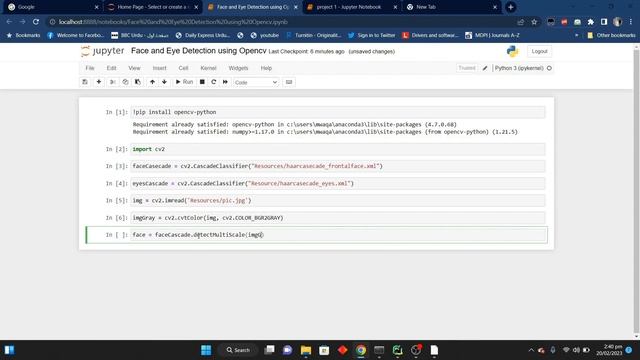The image size is (640, 360).
Task: Open the File menu
Action: pyautogui.click(x=90, y=68)
